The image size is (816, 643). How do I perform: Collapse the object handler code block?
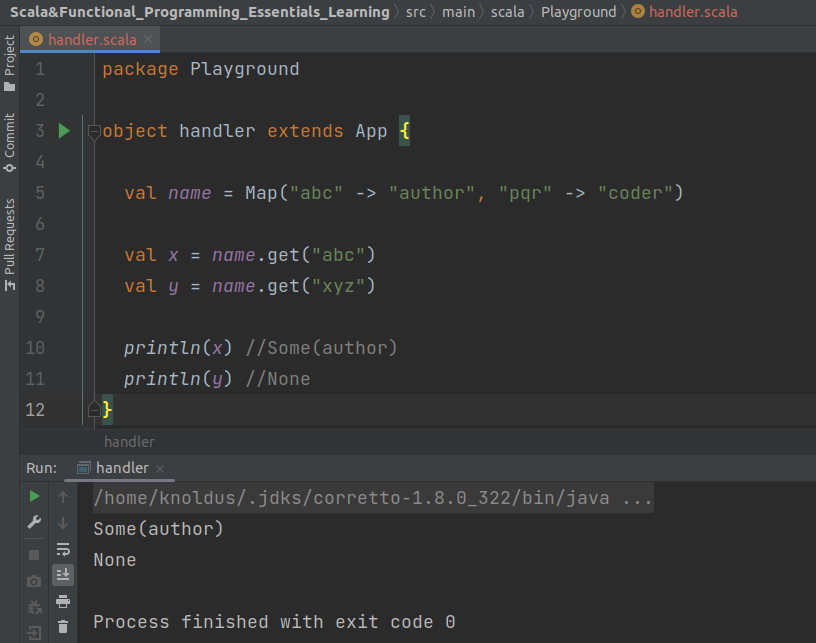point(94,132)
